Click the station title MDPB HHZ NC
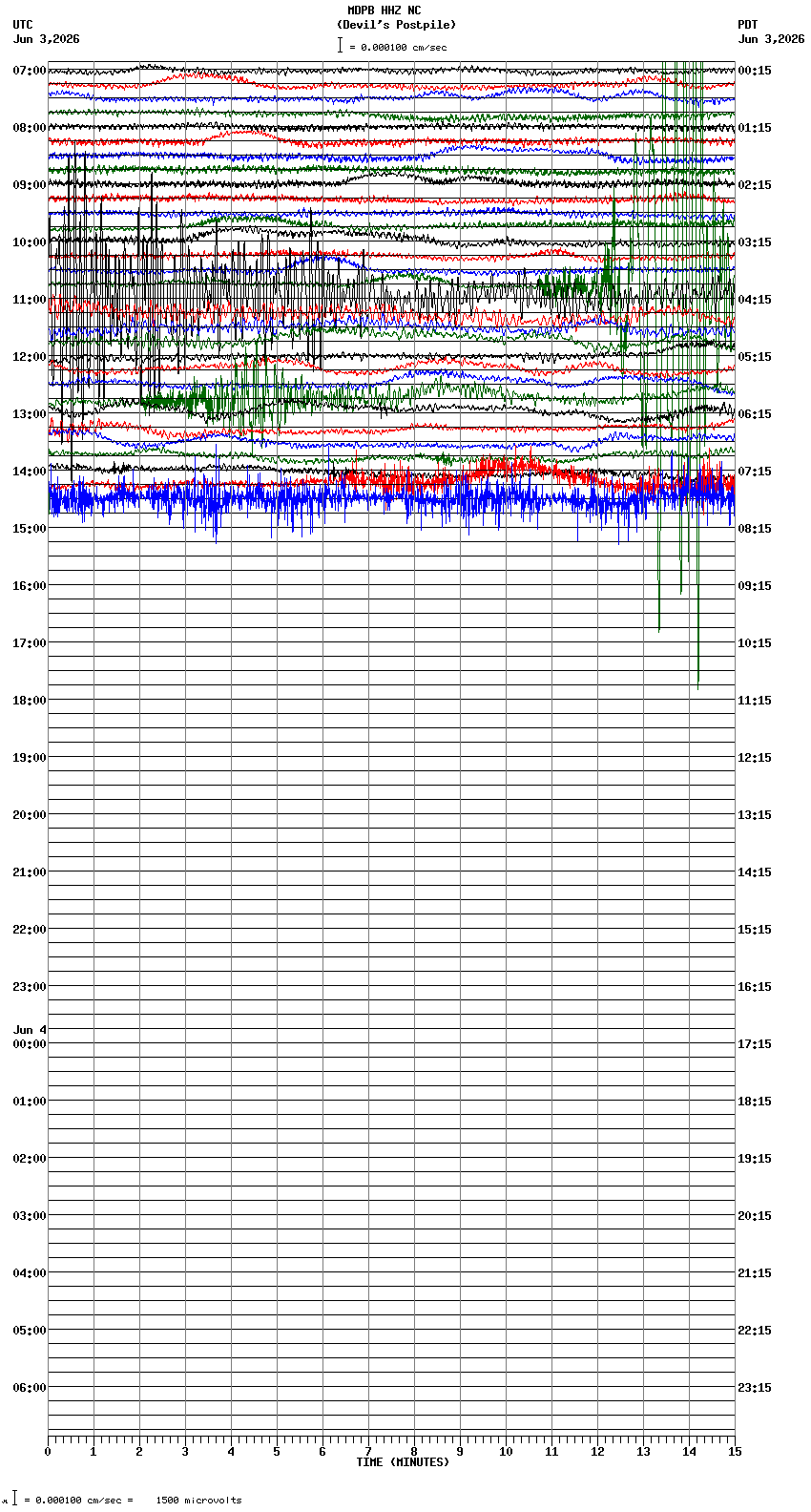811x1512 pixels. point(384,10)
